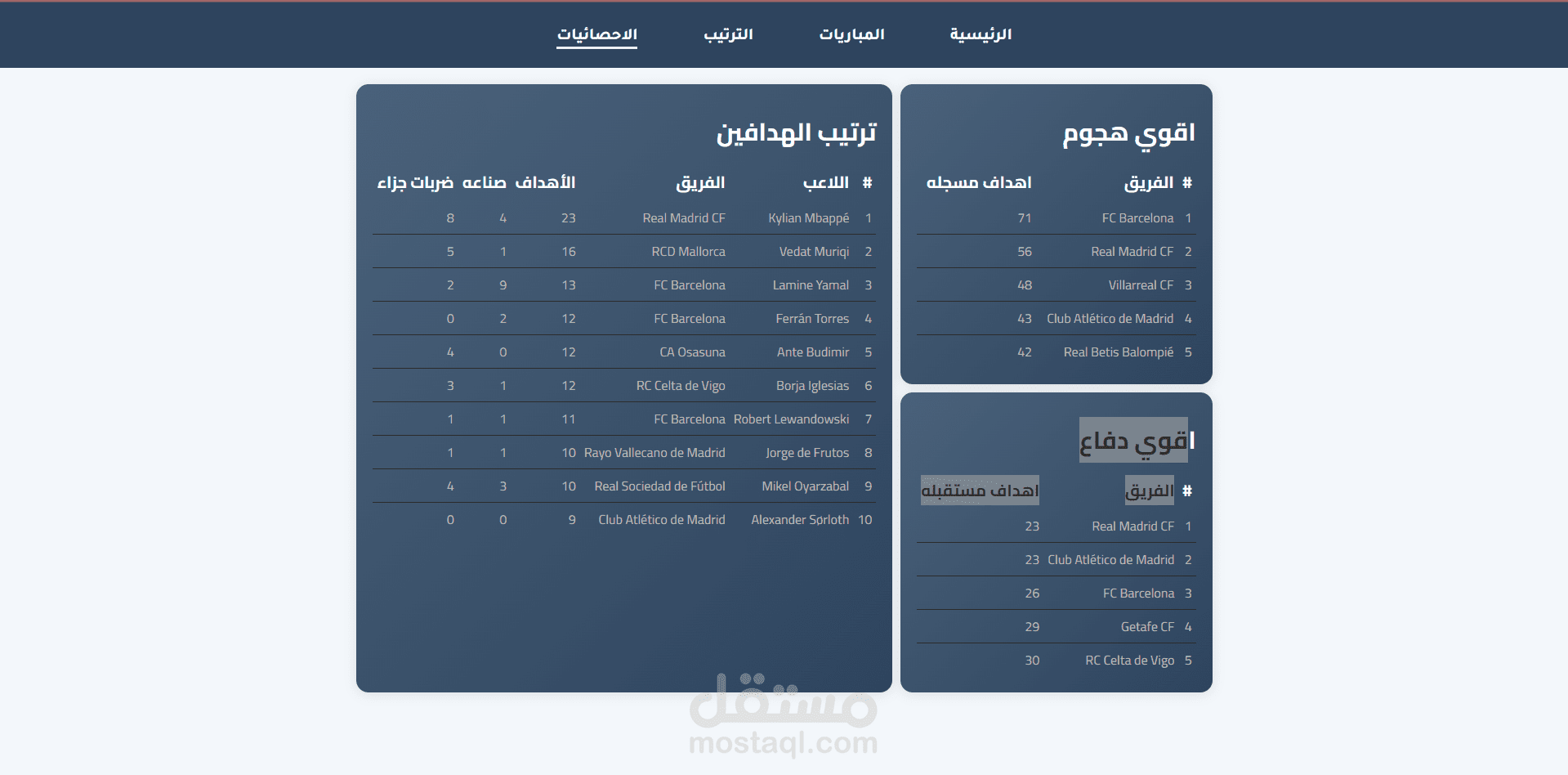
Task: Click اللاعب column header in scorers table
Action: pos(825,182)
